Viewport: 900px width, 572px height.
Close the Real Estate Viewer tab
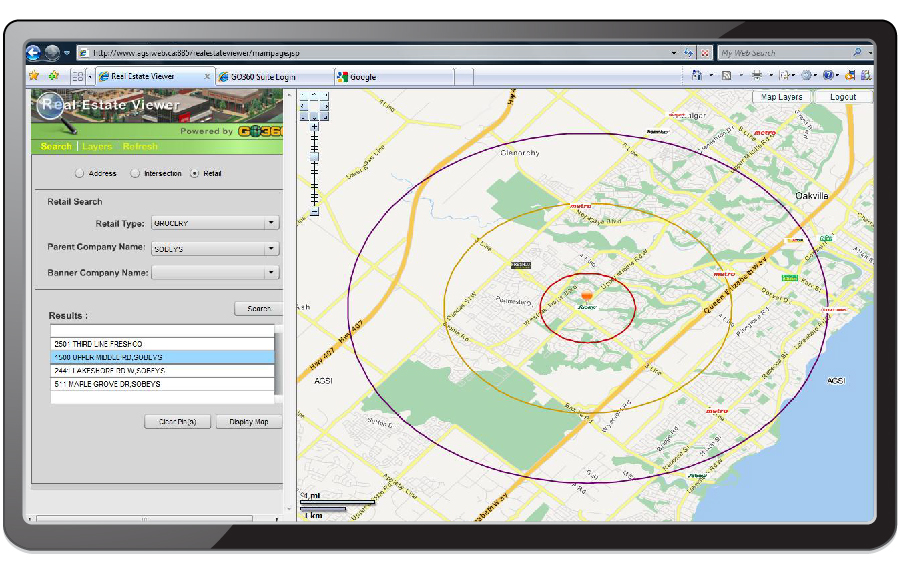pyautogui.click(x=207, y=76)
